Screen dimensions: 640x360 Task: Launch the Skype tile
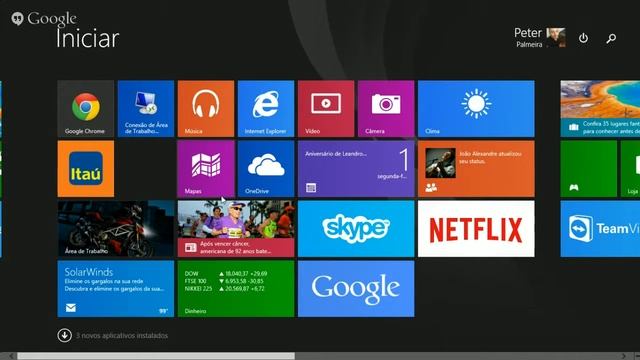356,229
